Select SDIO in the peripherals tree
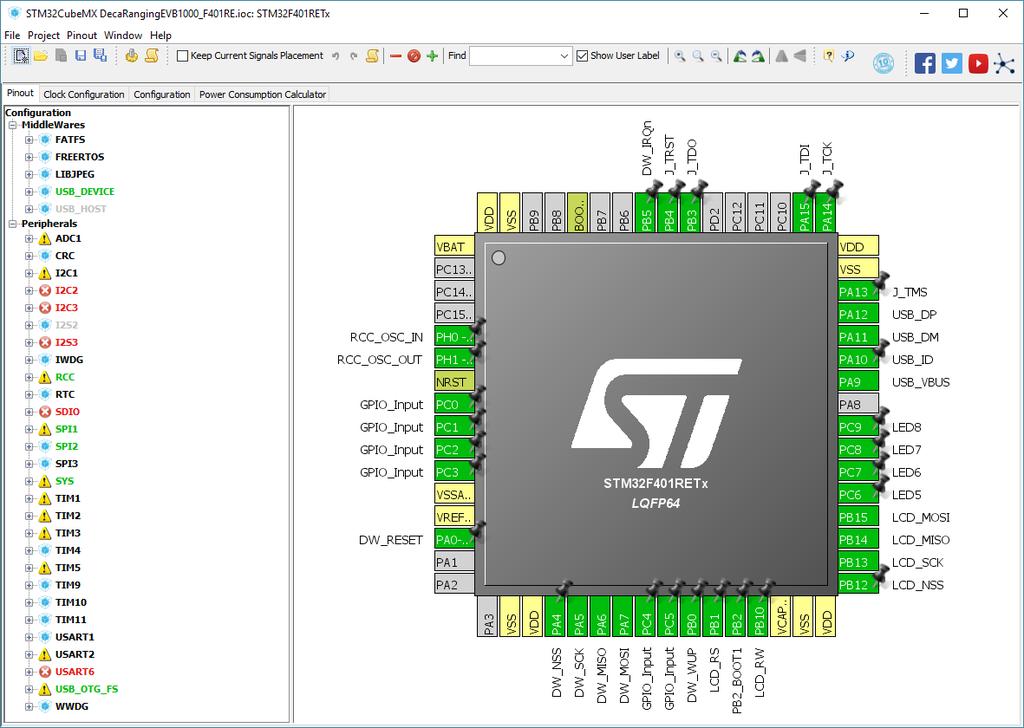 [x=67, y=412]
